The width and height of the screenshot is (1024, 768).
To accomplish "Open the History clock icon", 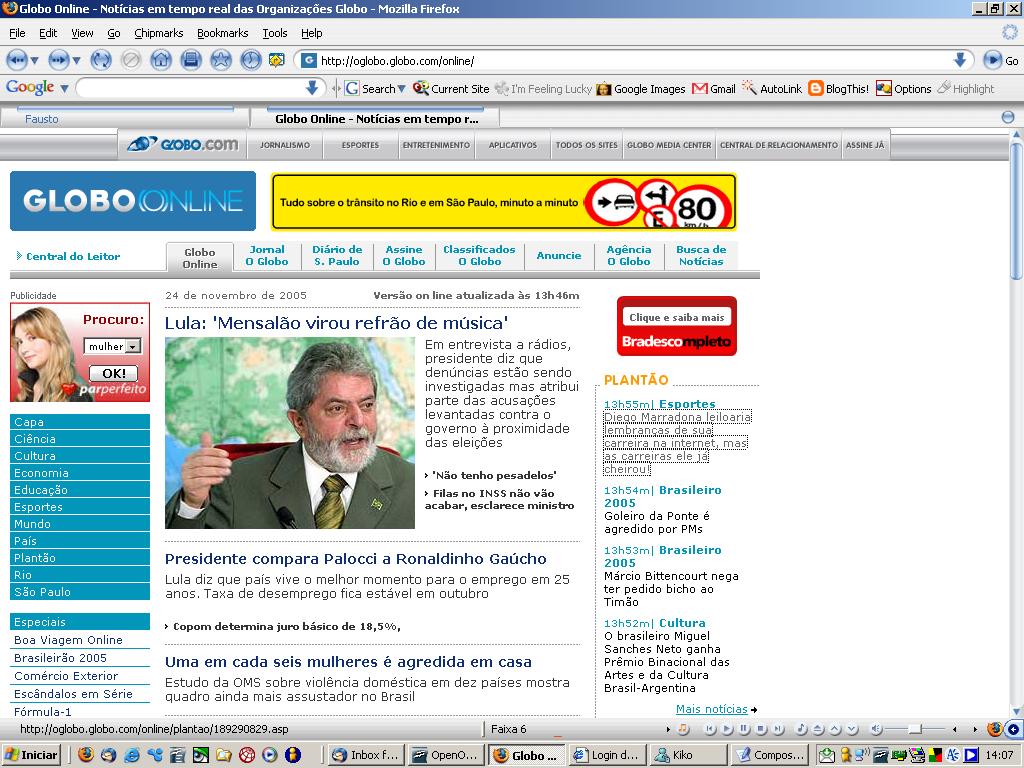I will tap(251, 60).
